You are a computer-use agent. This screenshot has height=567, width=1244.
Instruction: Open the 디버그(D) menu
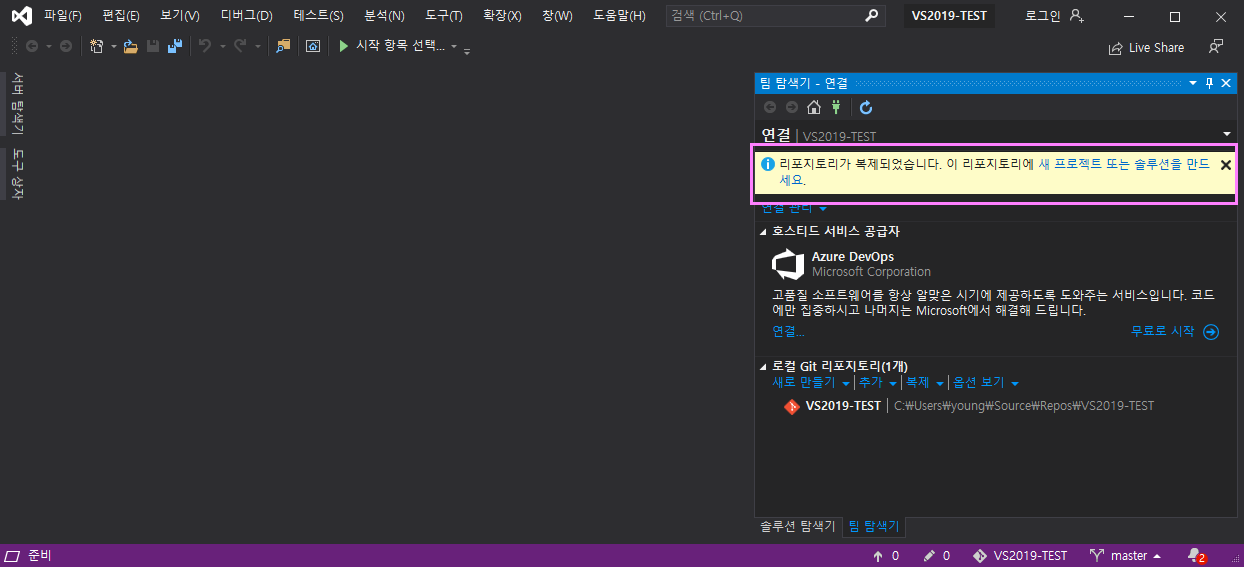[246, 16]
